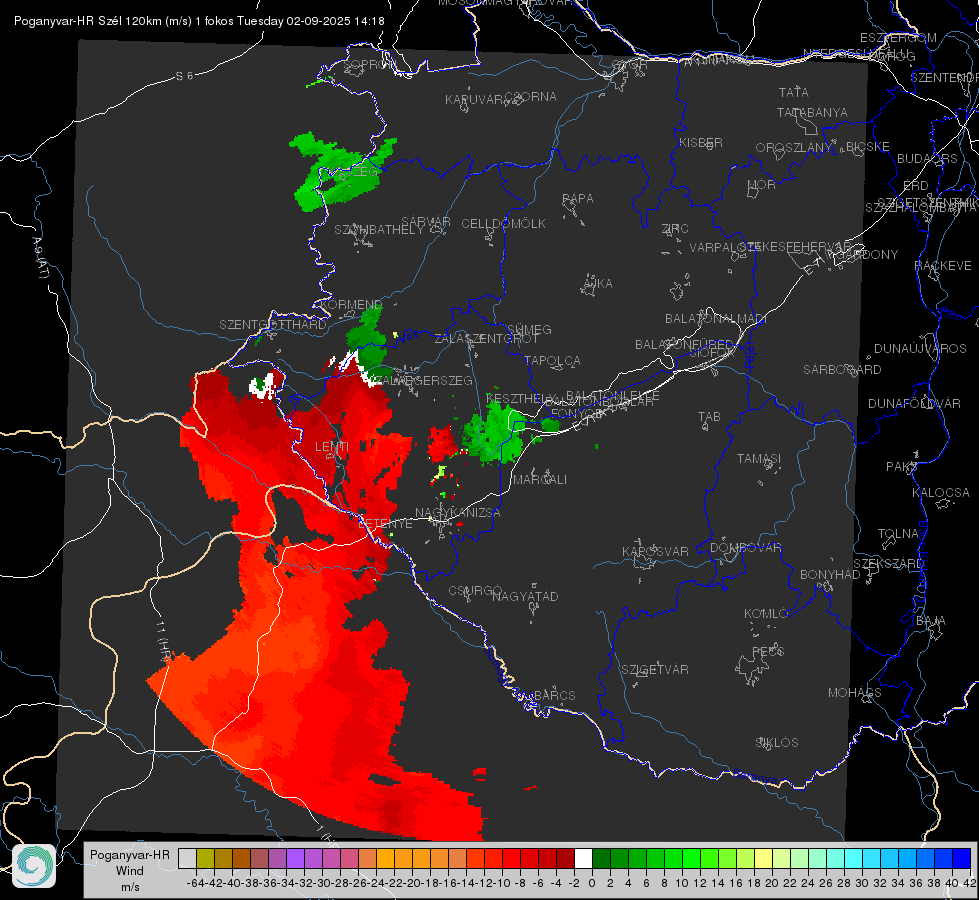
Task: Click the SZIGETVÁR city label
Action: coord(655,670)
